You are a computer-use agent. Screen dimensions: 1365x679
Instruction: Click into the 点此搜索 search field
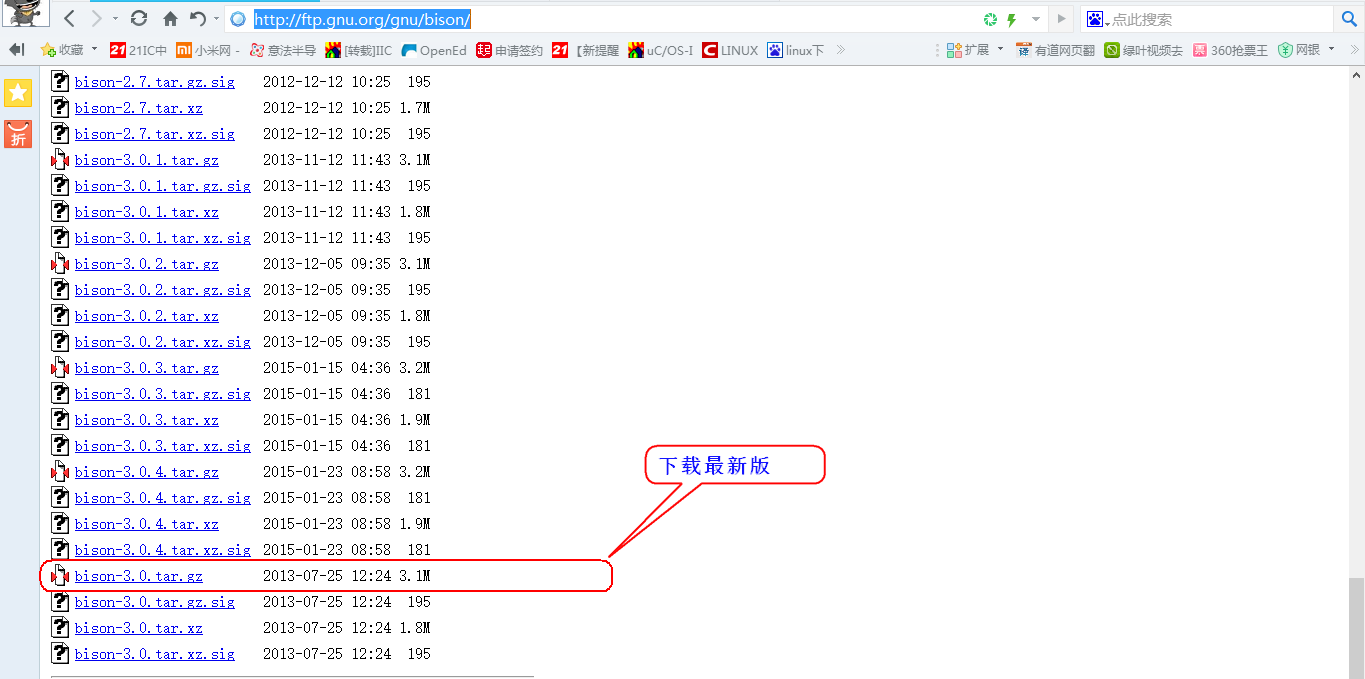point(1220,19)
